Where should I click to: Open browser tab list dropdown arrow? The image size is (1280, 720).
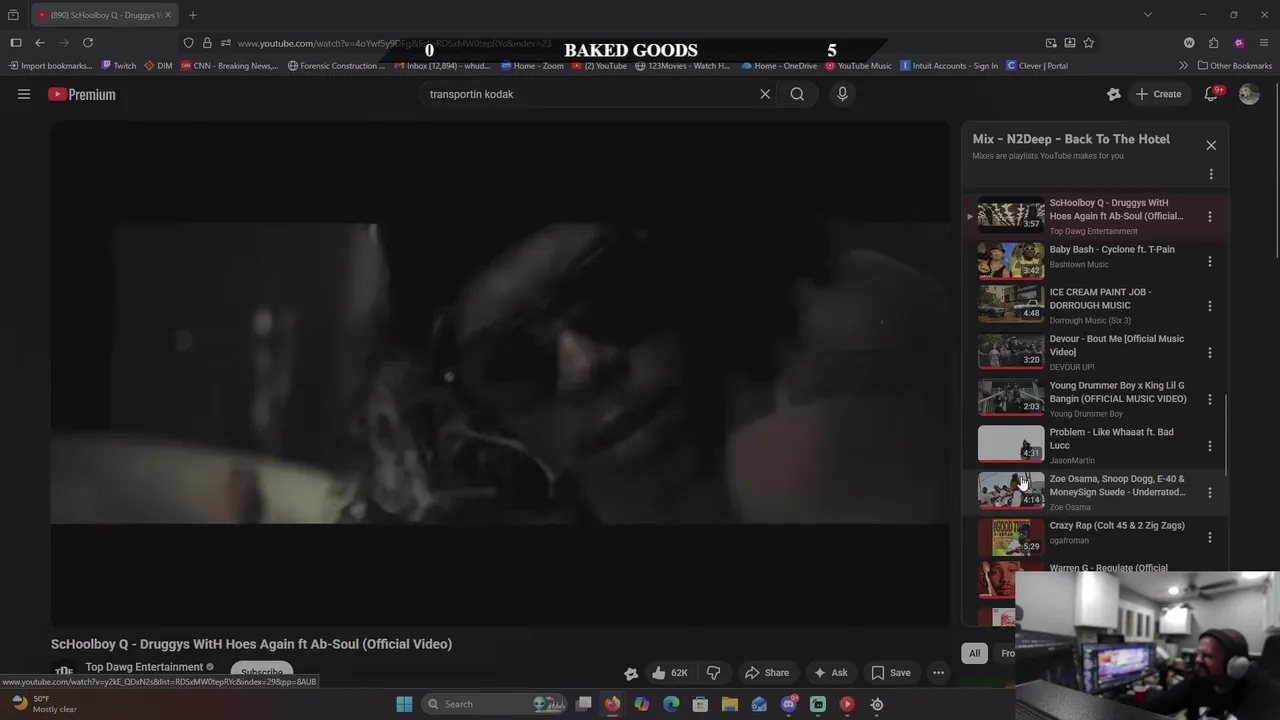(1148, 15)
